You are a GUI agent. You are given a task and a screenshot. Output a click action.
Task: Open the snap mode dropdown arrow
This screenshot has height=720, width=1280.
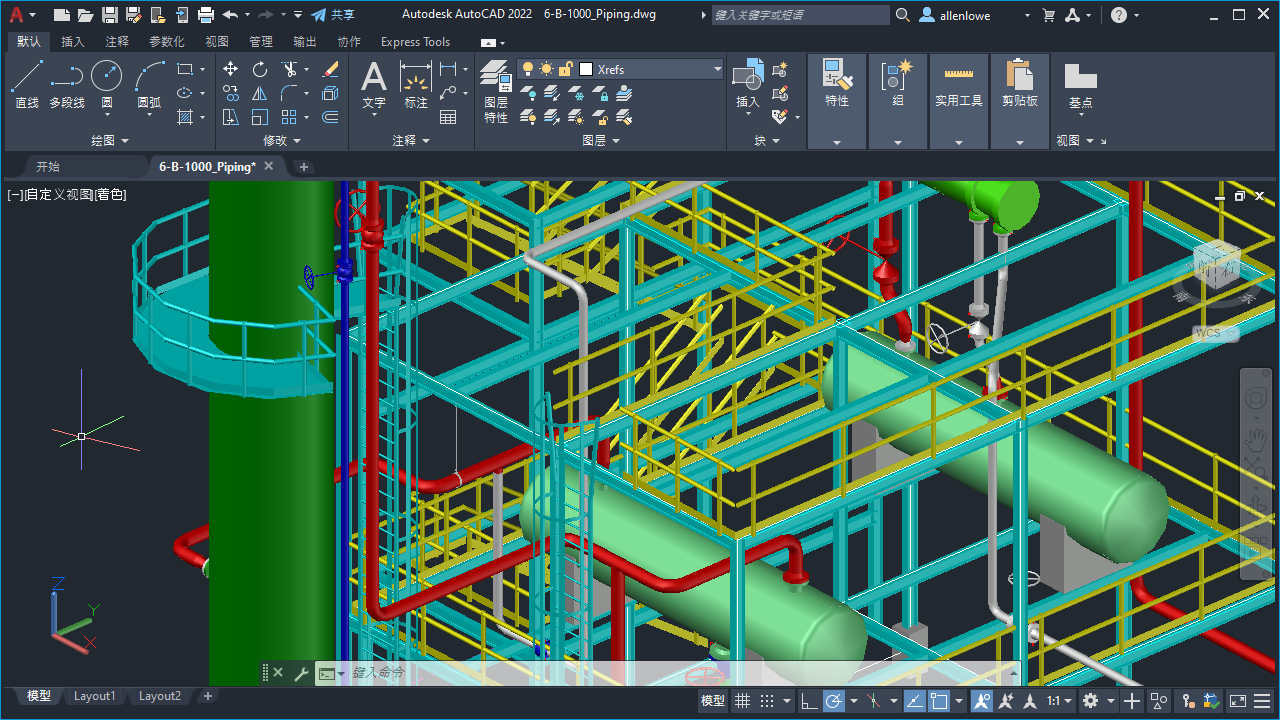coord(788,700)
